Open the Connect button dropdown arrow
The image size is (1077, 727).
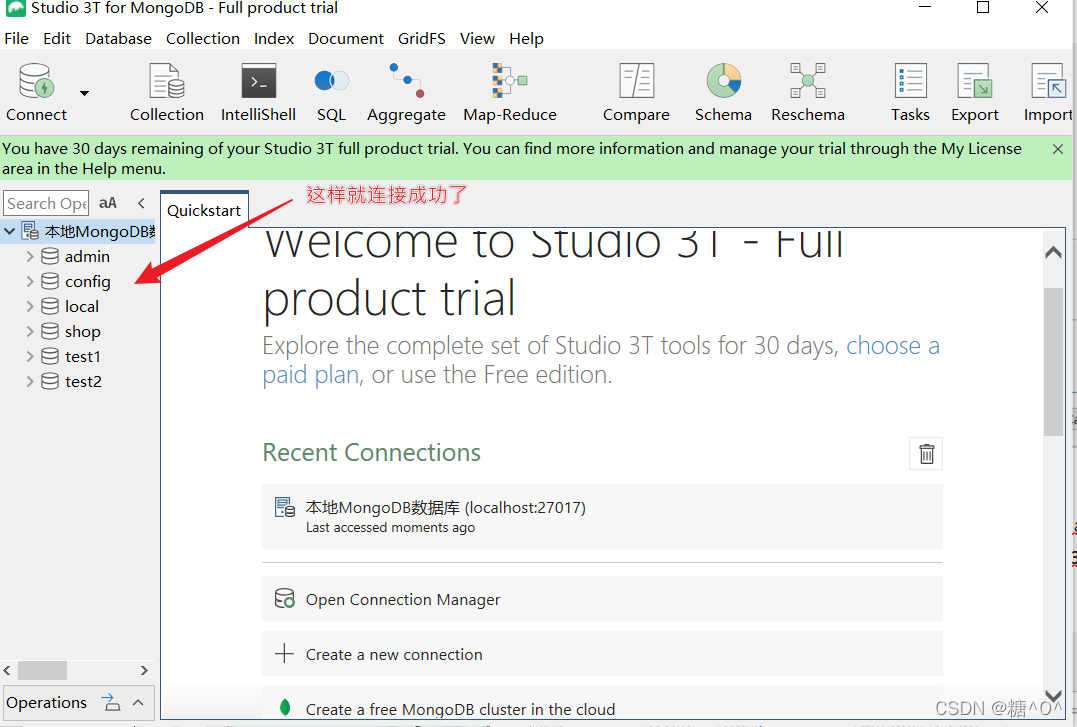point(84,93)
